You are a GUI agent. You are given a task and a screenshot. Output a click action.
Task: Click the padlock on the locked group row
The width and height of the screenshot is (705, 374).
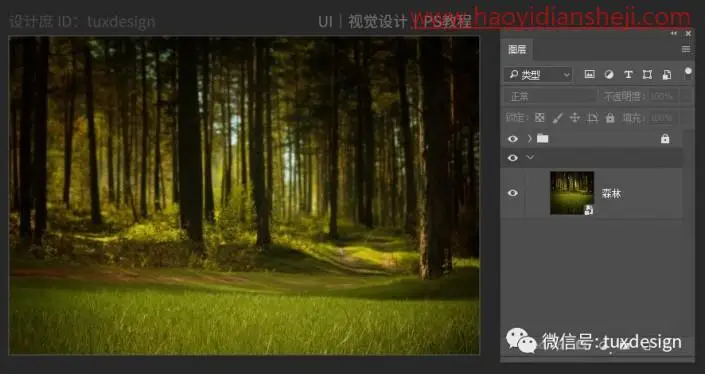tap(665, 138)
